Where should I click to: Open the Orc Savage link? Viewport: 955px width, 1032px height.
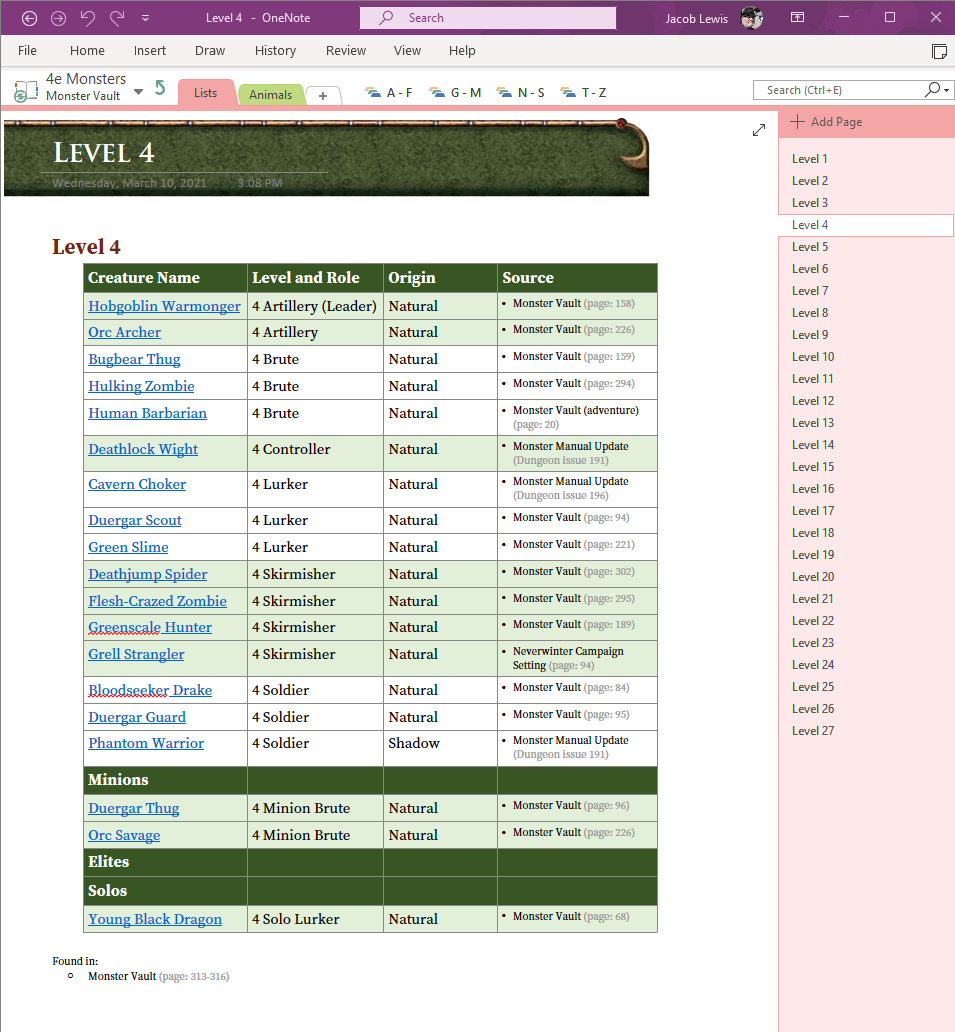pos(124,835)
